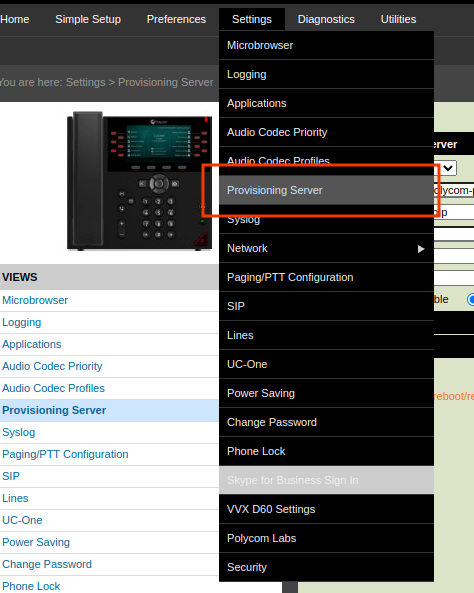Choose Lines in the Settings dropdown menu
Screen dimensions: 474x593
326,335
